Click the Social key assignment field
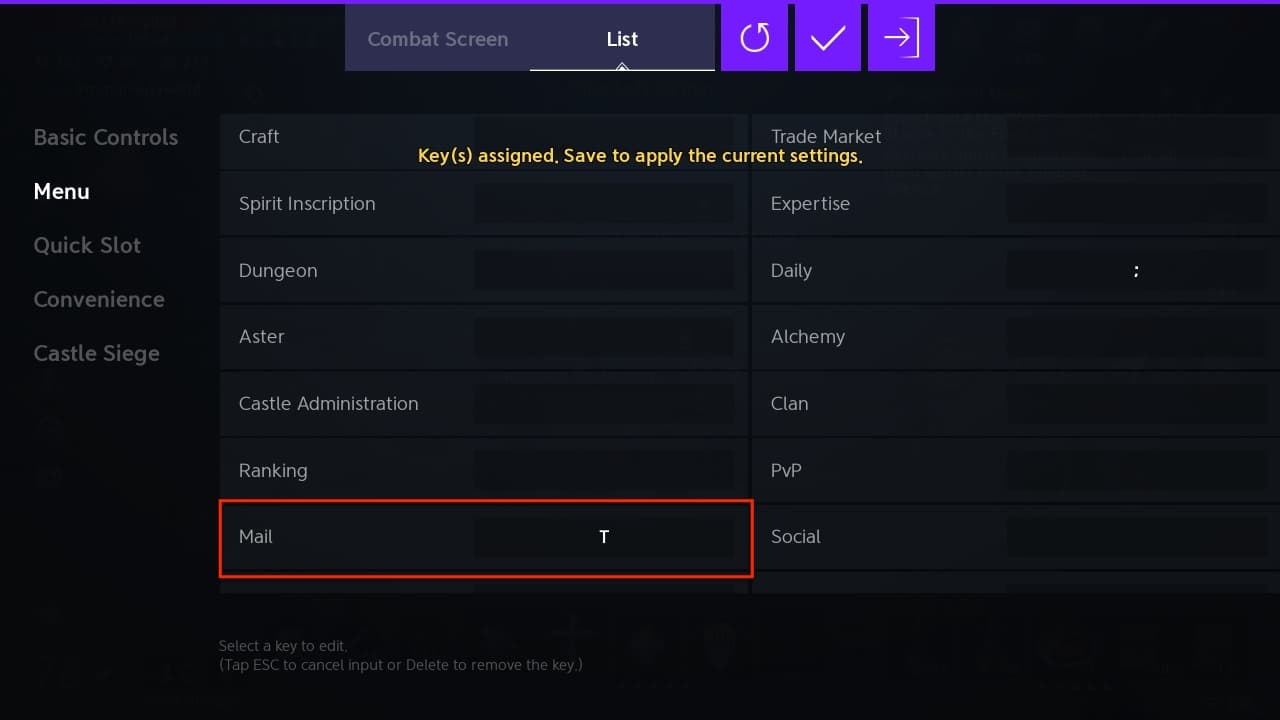Screen dimensions: 1280x720 [x=1137, y=537]
